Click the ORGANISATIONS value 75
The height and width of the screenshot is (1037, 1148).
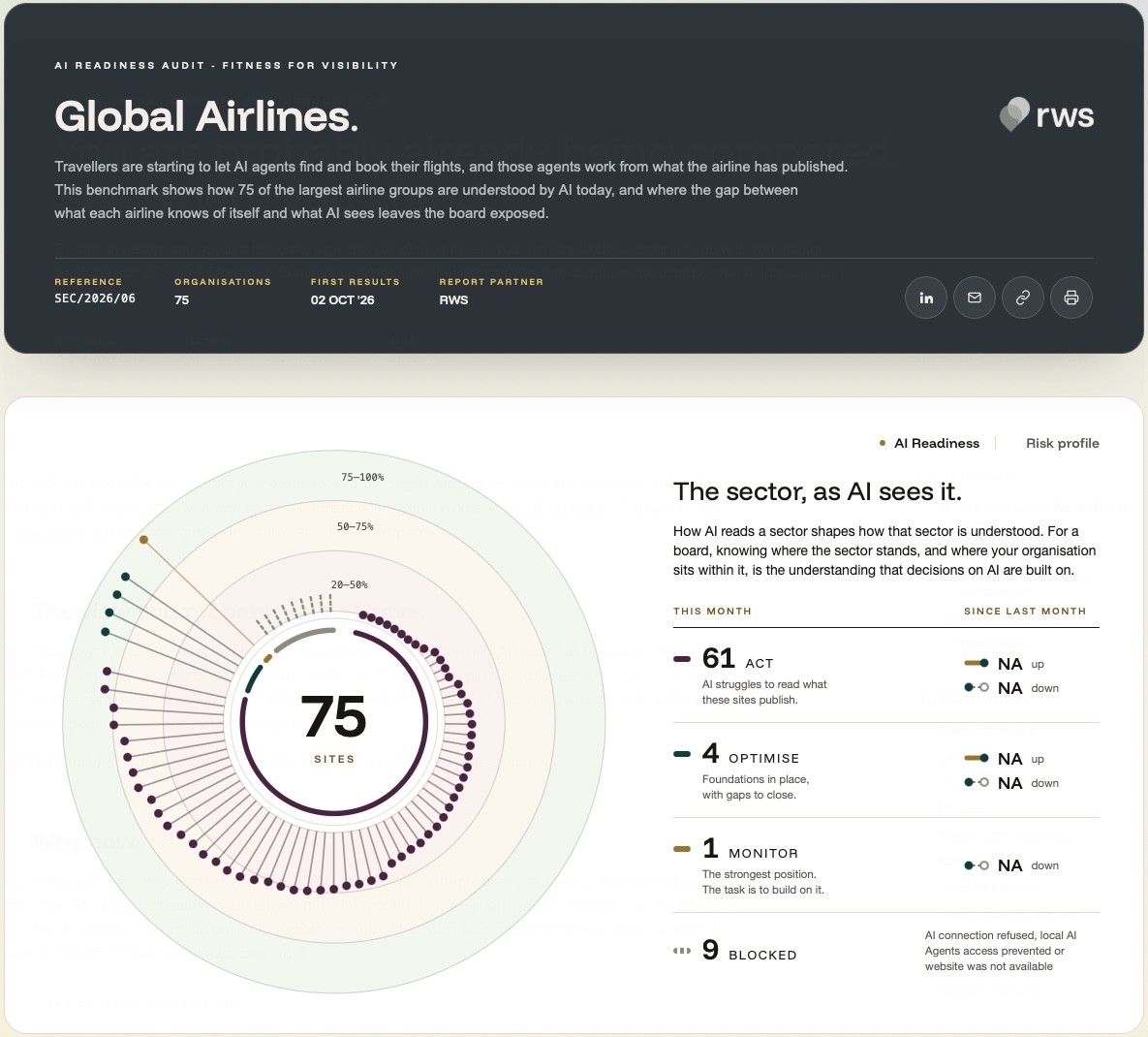181,299
